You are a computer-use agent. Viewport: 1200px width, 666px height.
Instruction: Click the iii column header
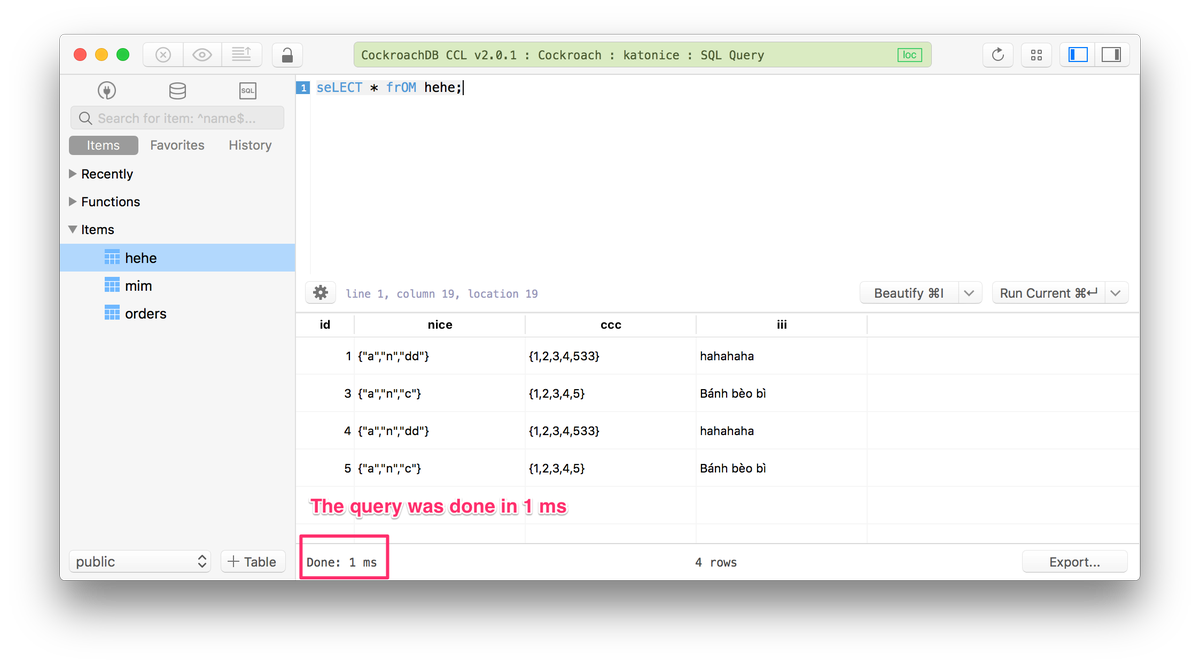[782, 325]
